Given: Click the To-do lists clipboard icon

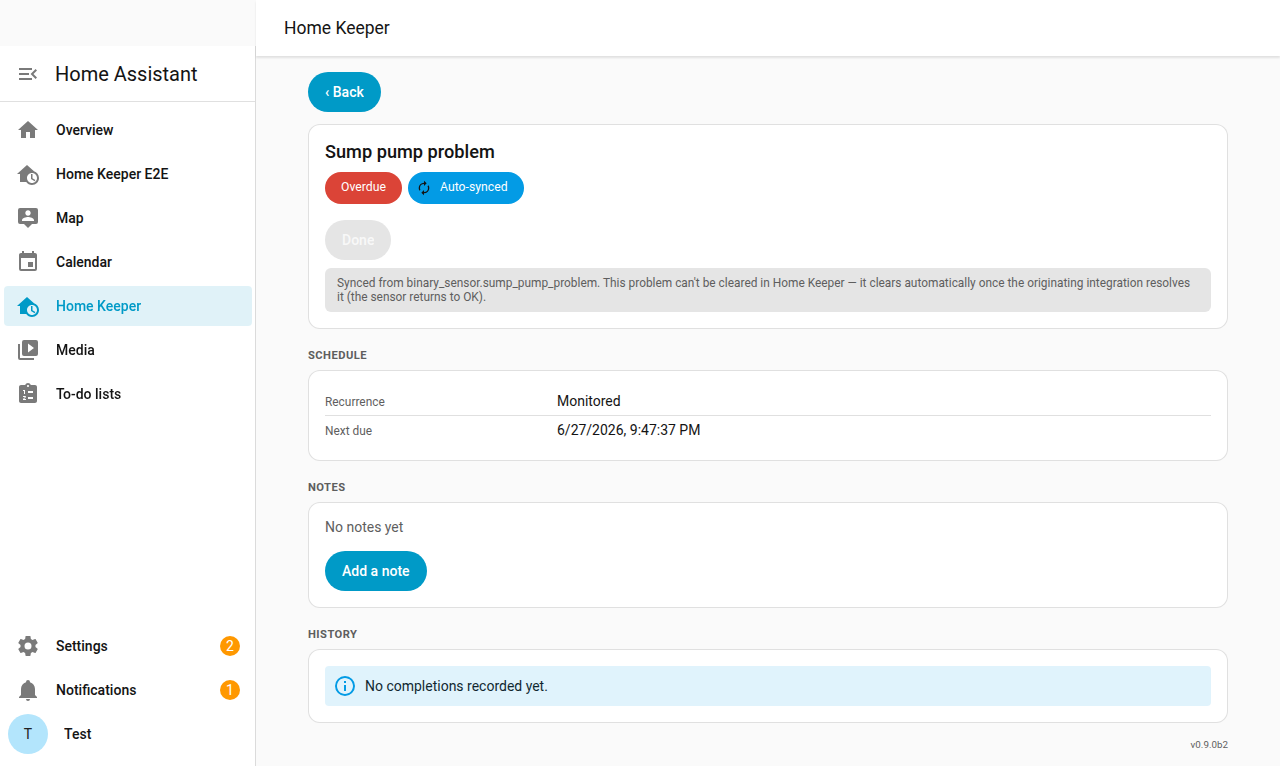Looking at the screenshot, I should (x=28, y=394).
